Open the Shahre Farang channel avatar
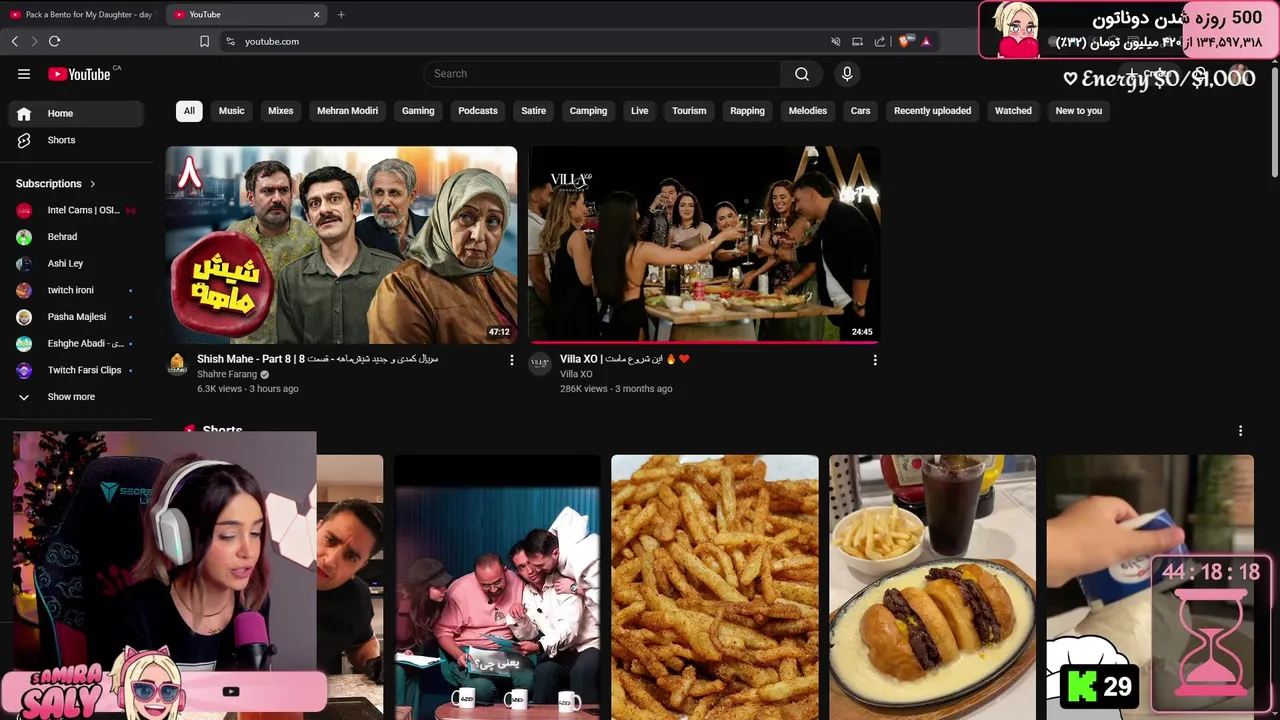Image resolution: width=1280 pixels, height=720 pixels. 177,363
